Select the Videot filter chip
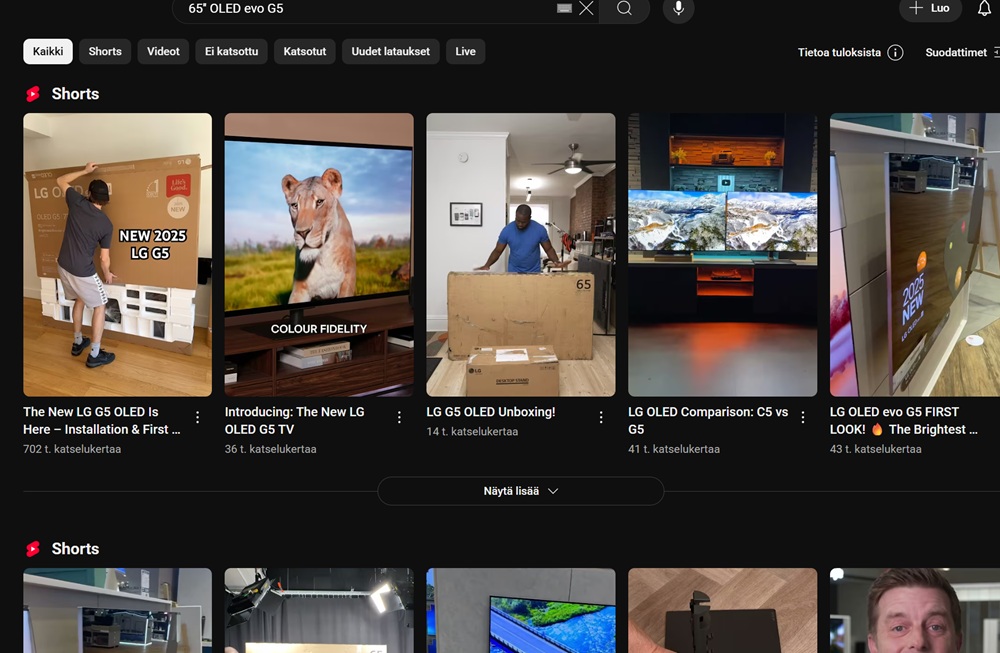The width and height of the screenshot is (1000, 653). click(163, 51)
